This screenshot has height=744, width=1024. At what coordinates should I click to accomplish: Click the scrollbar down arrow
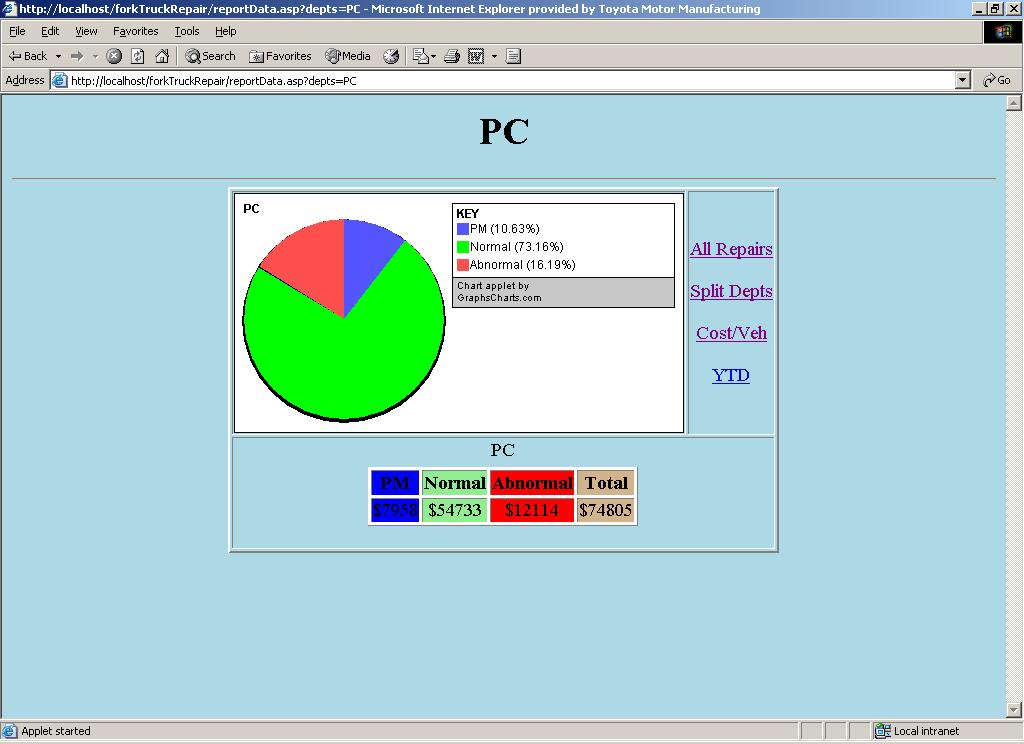[1014, 709]
